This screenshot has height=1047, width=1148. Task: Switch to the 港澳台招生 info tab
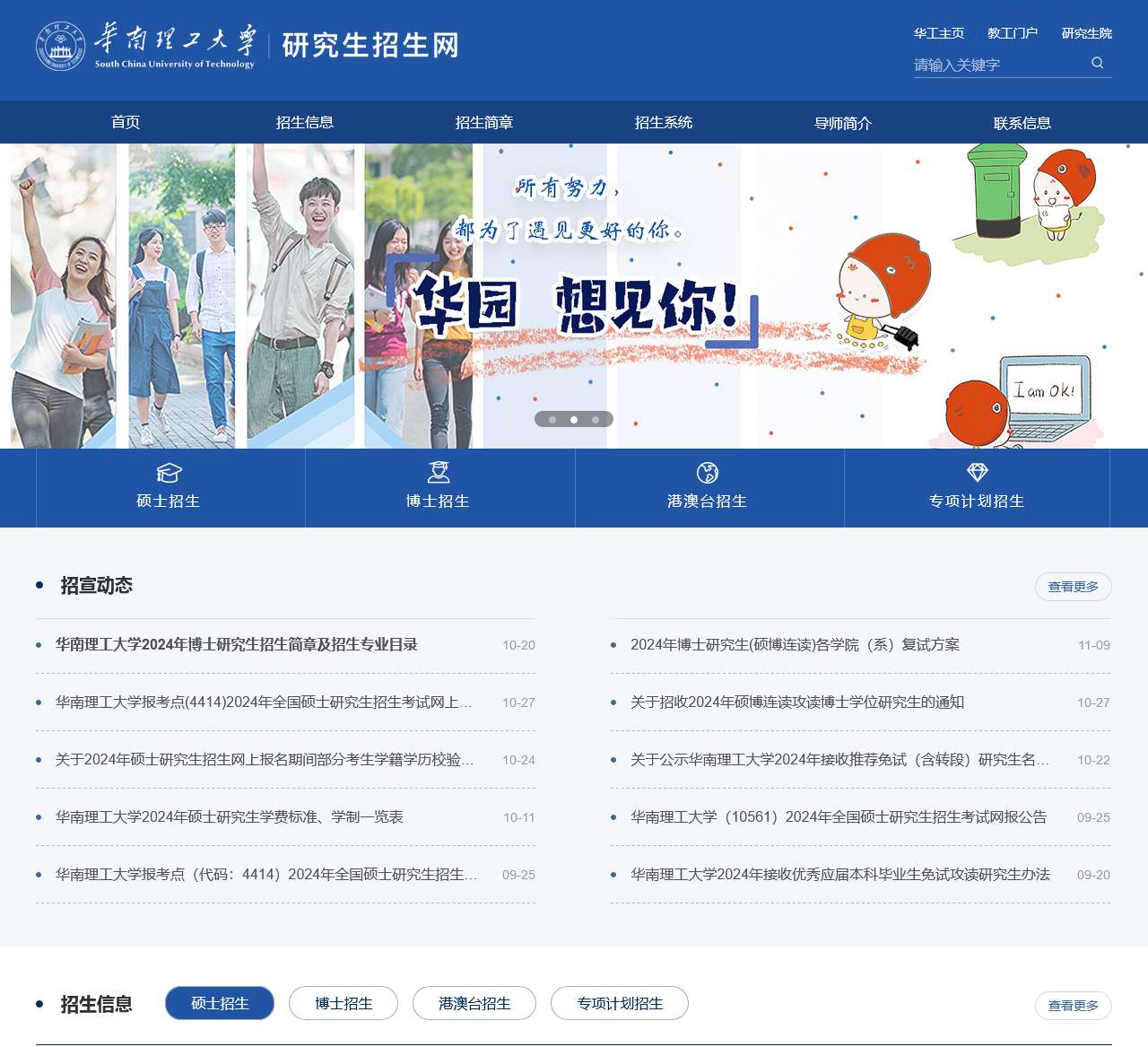tap(474, 1003)
